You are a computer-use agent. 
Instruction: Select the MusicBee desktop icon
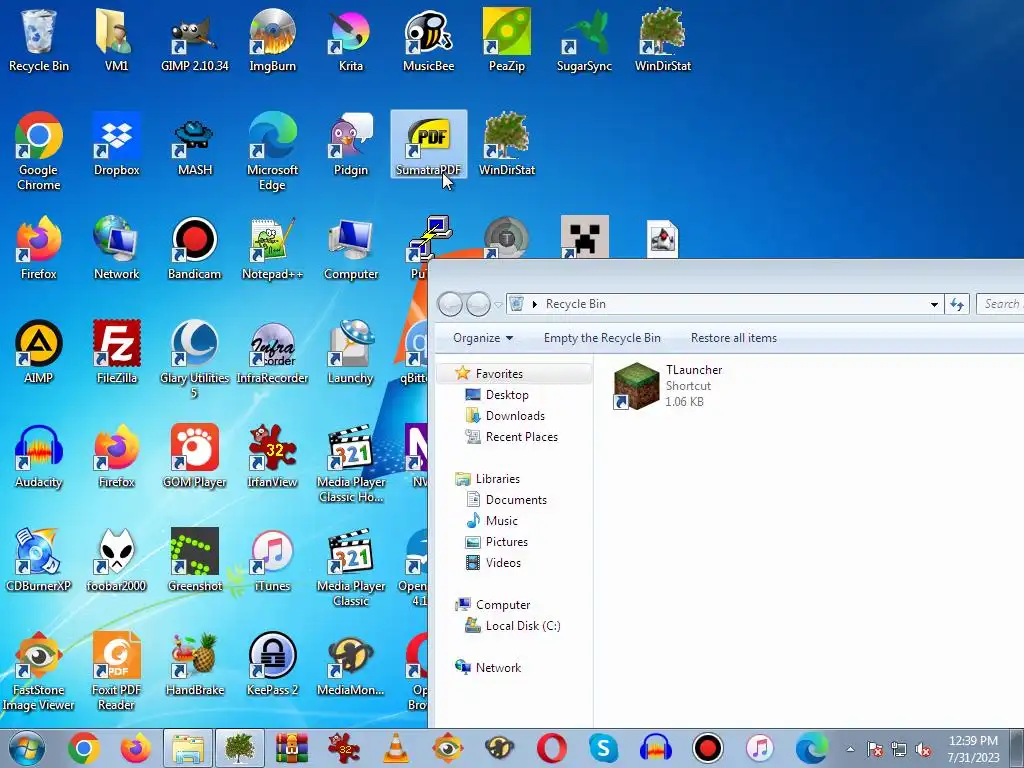[428, 40]
